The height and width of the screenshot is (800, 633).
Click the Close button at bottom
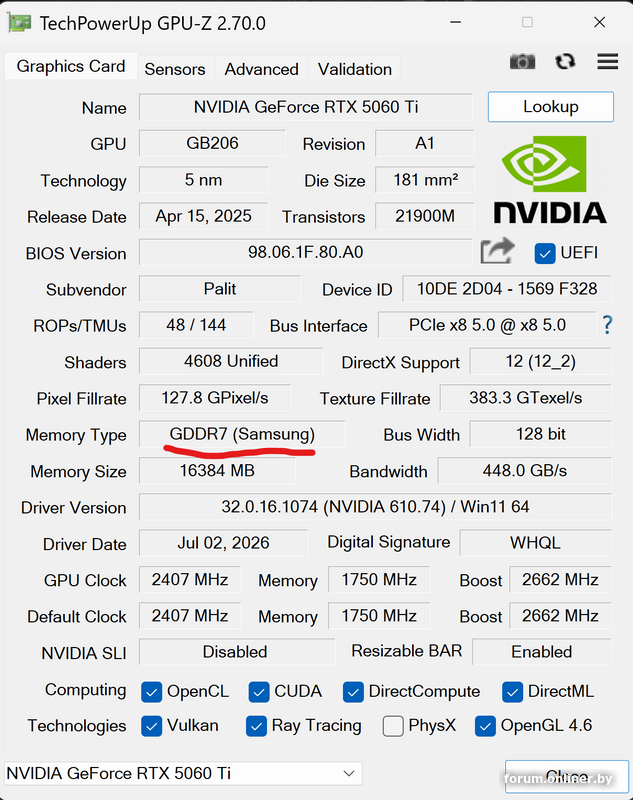coord(566,776)
